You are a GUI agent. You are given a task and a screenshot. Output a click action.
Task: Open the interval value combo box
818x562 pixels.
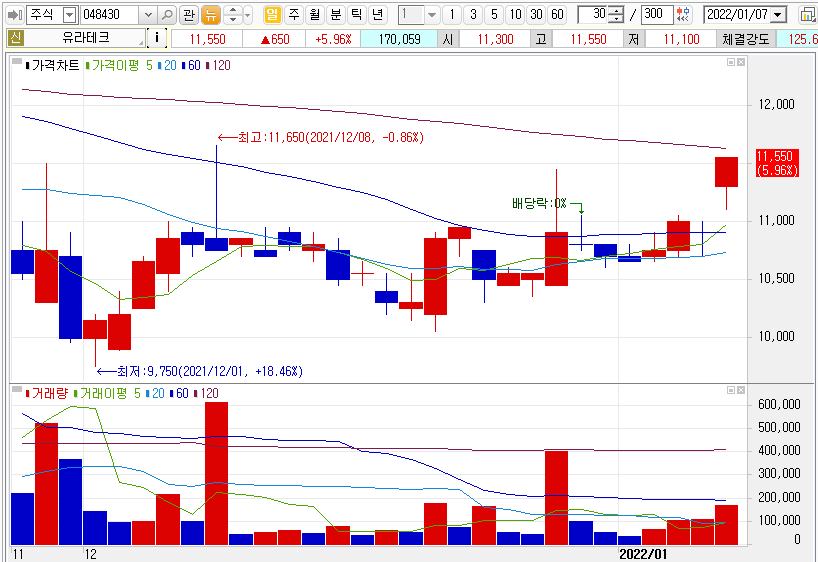click(418, 15)
